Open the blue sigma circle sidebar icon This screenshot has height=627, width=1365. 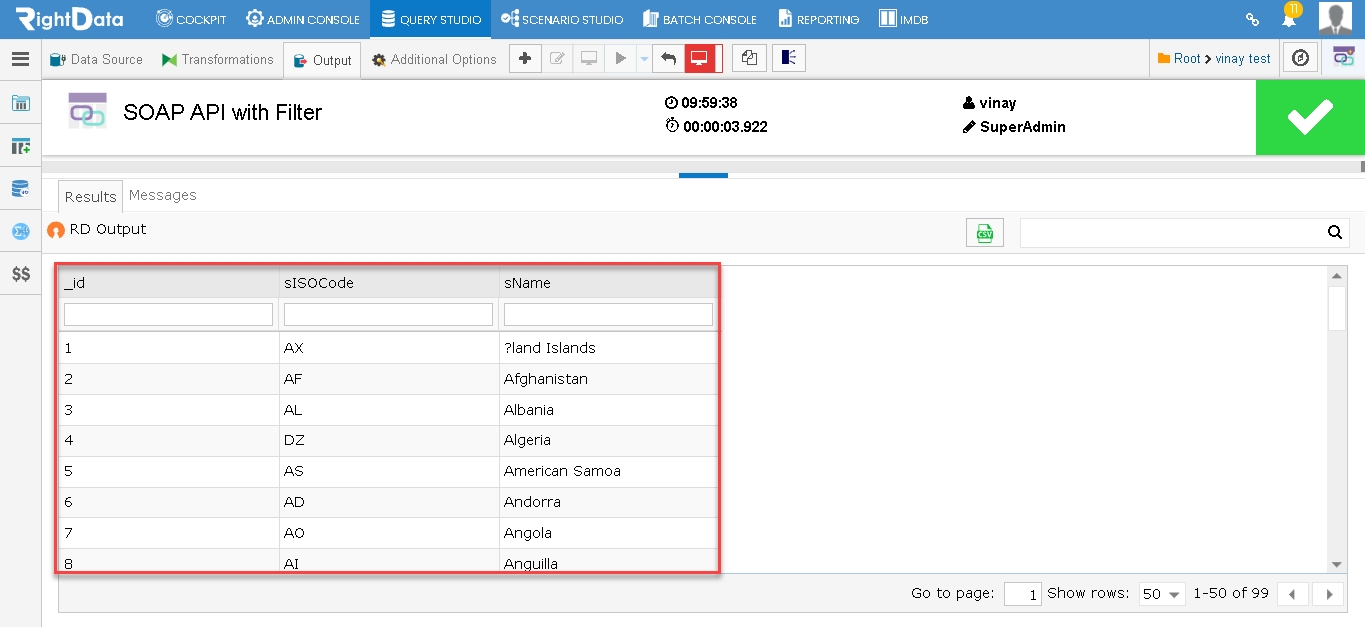pos(20,231)
